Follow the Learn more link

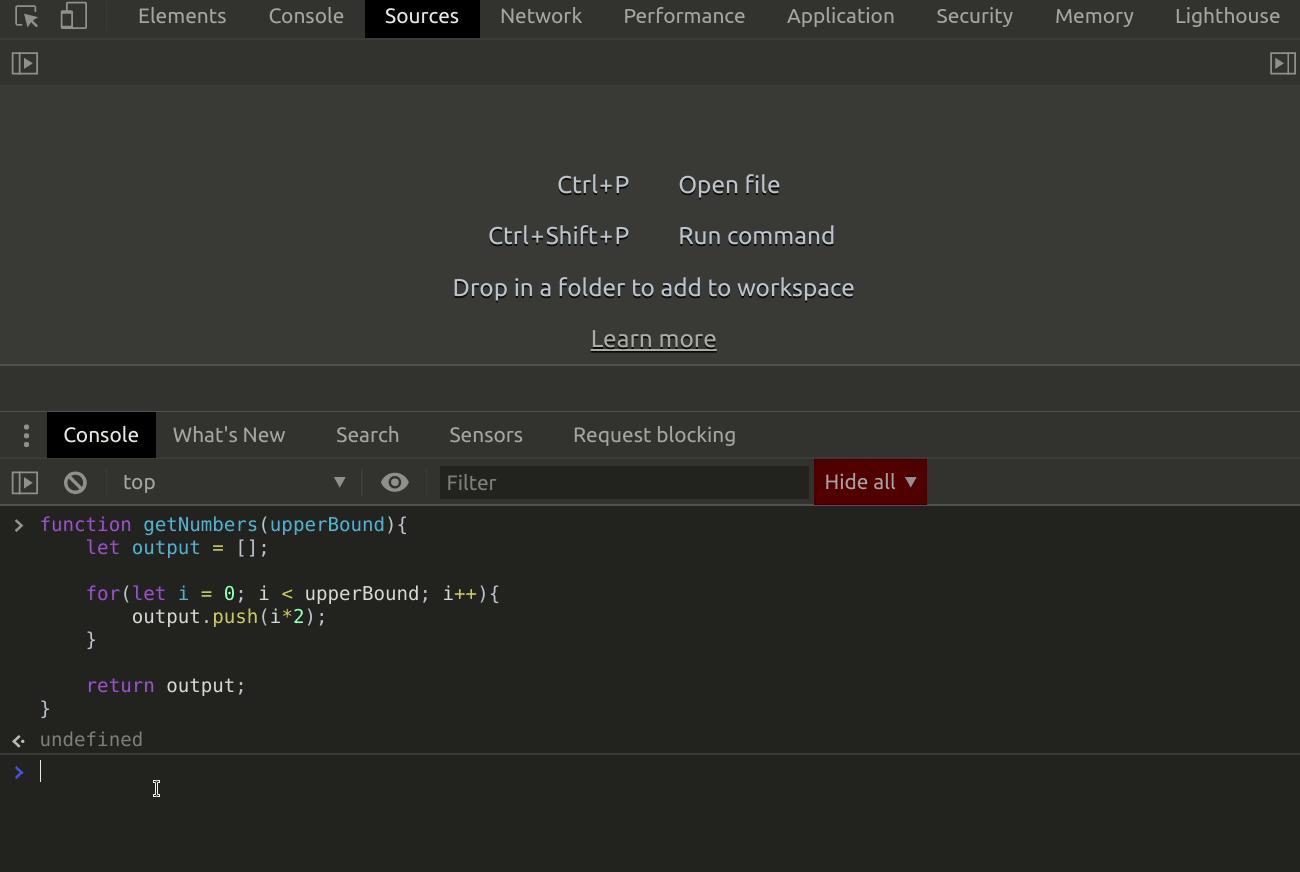click(x=653, y=339)
